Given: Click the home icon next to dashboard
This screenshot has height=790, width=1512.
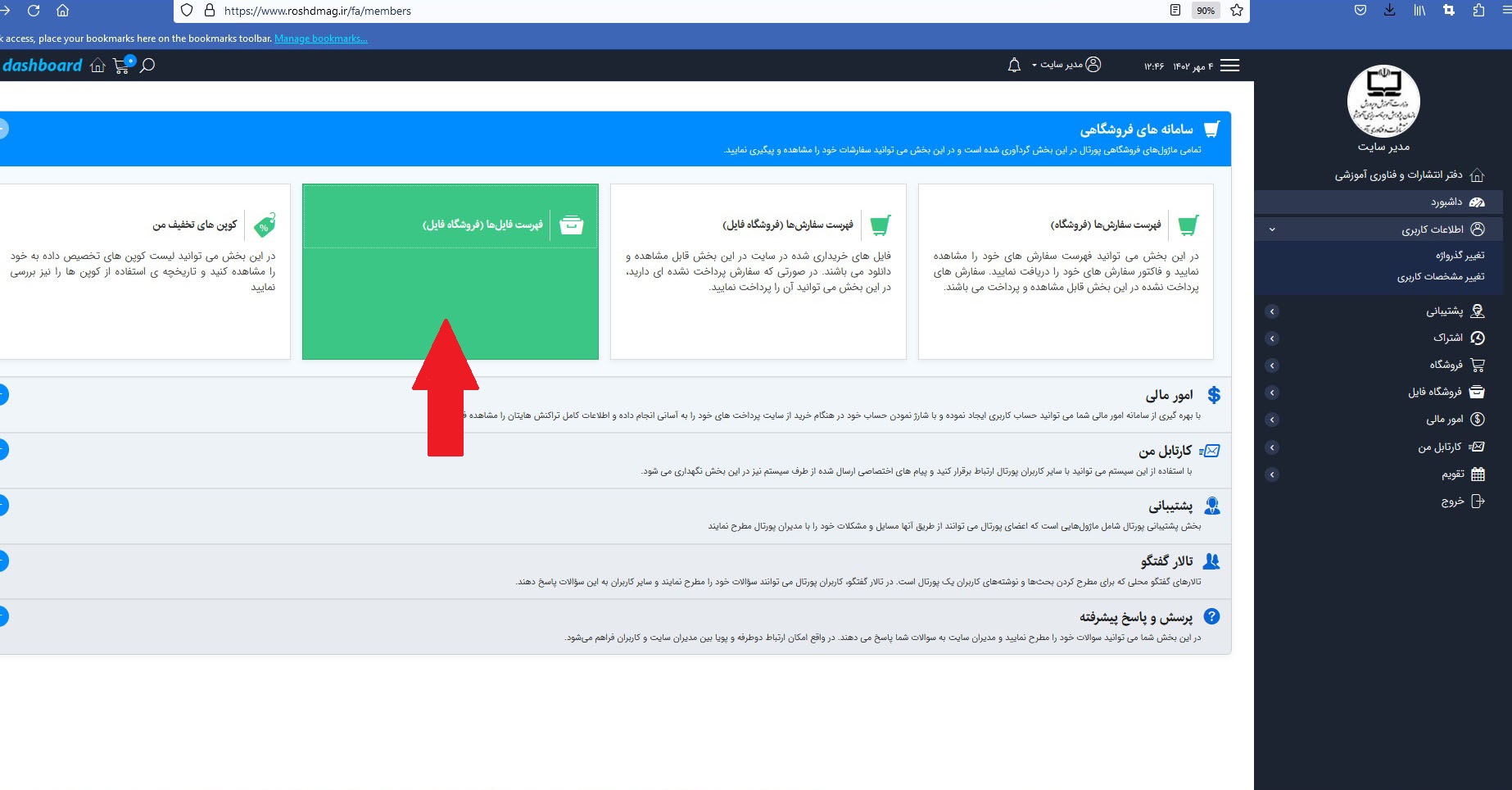Looking at the screenshot, I should [97, 66].
